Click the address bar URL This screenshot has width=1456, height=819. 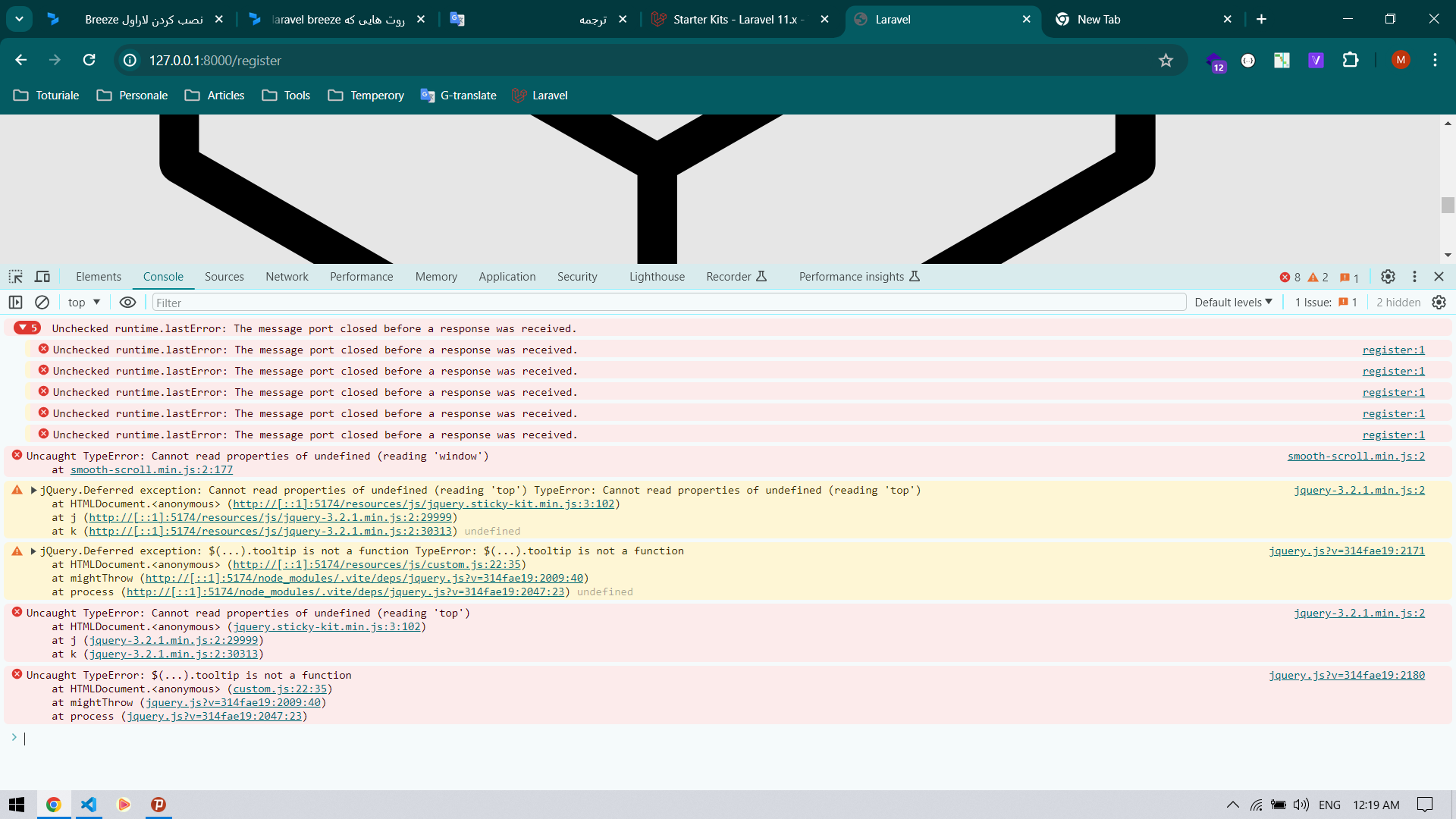215,60
